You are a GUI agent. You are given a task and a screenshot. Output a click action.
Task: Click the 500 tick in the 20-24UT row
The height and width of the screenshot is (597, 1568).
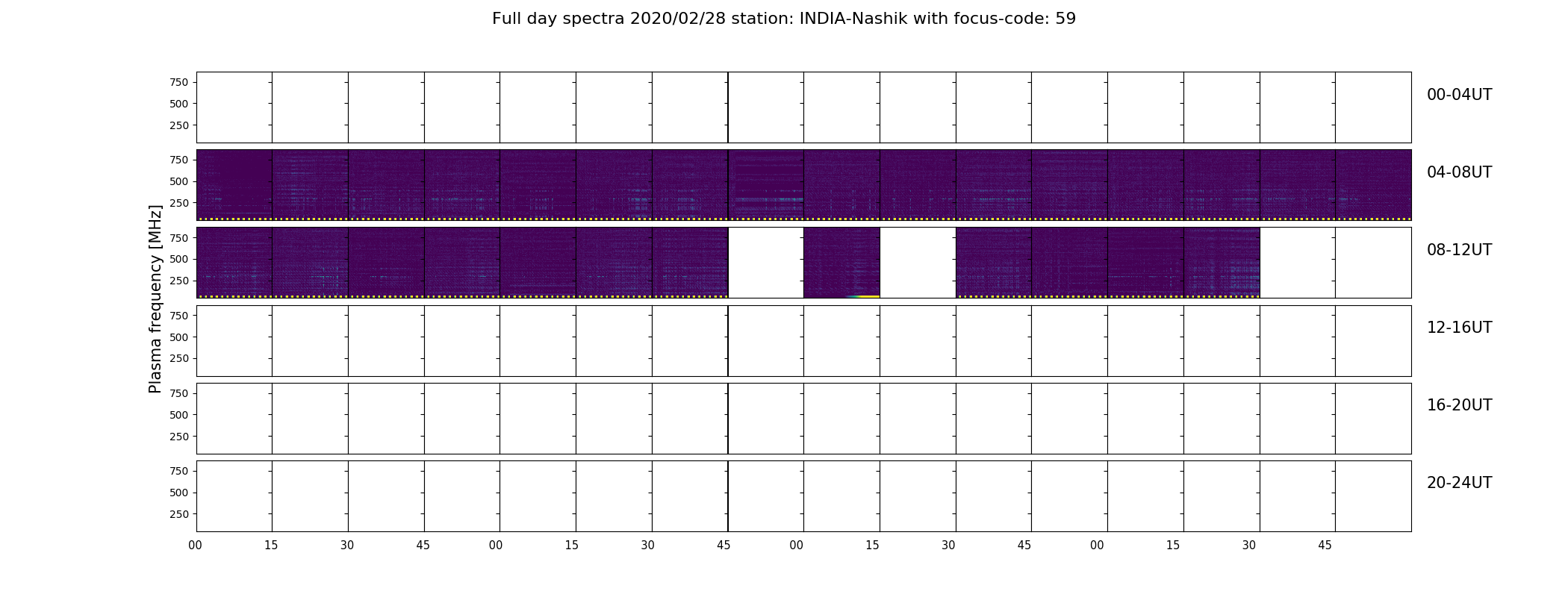pos(179,493)
